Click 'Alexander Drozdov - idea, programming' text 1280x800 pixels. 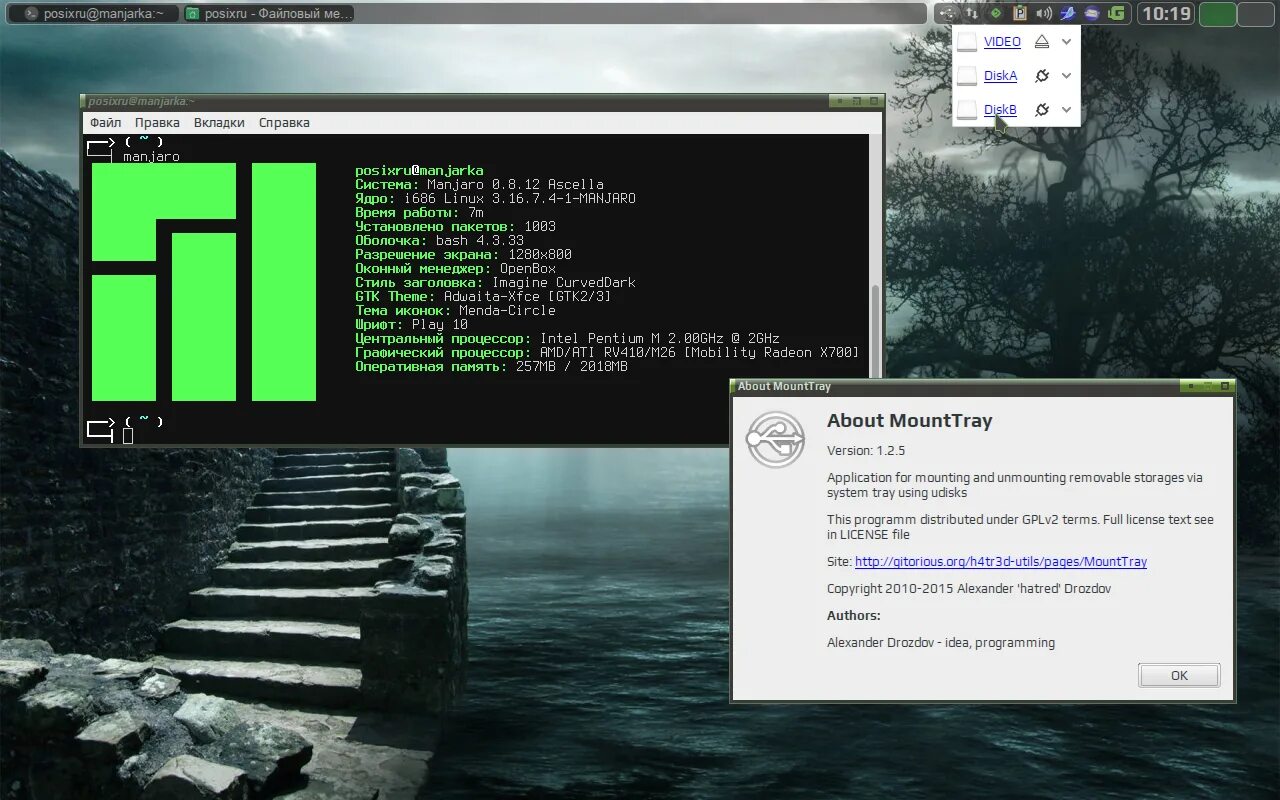(941, 643)
